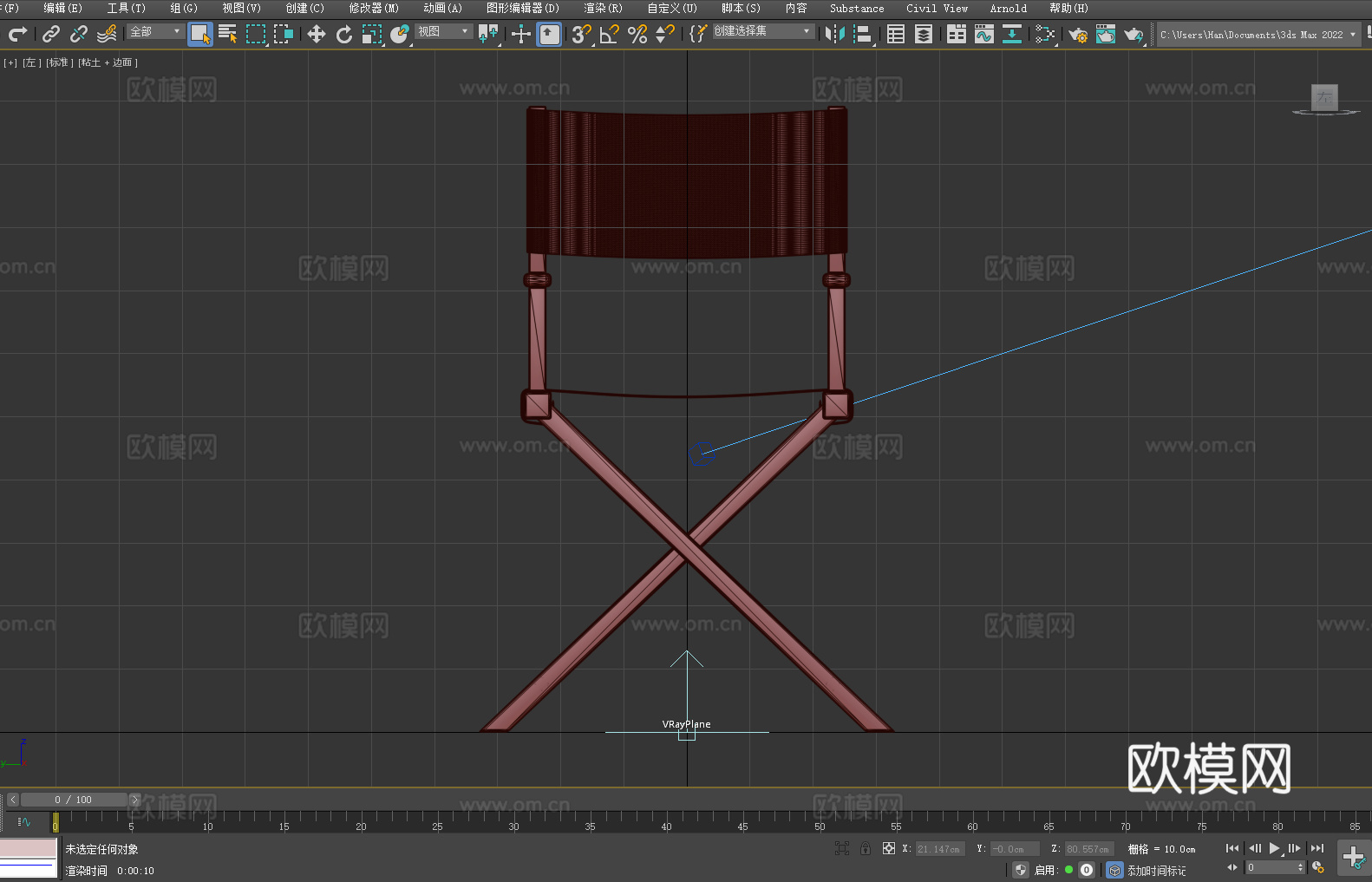
Task: Click the ViewCube left face
Action: pos(1324,97)
